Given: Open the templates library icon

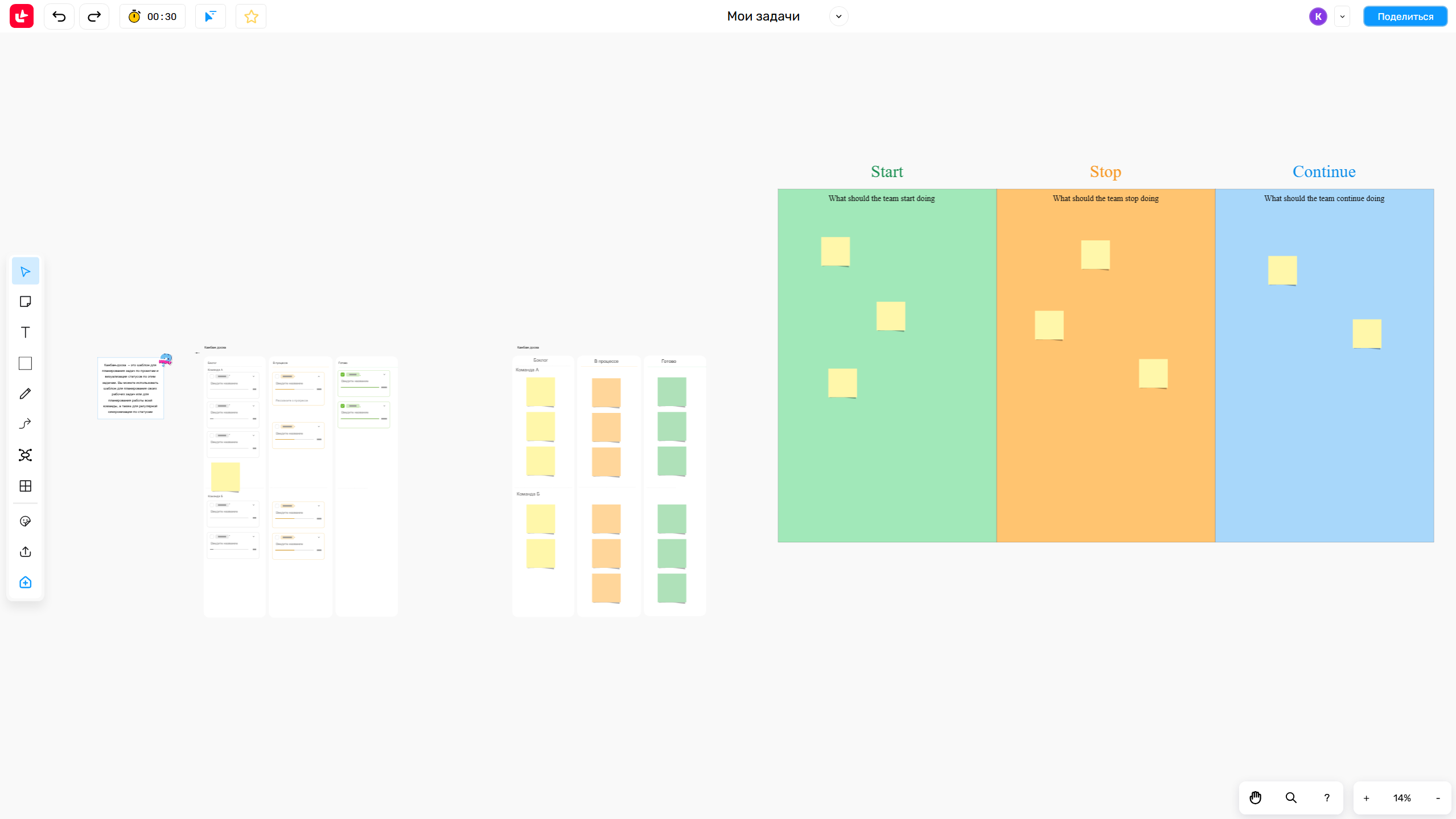Looking at the screenshot, I should 25,582.
